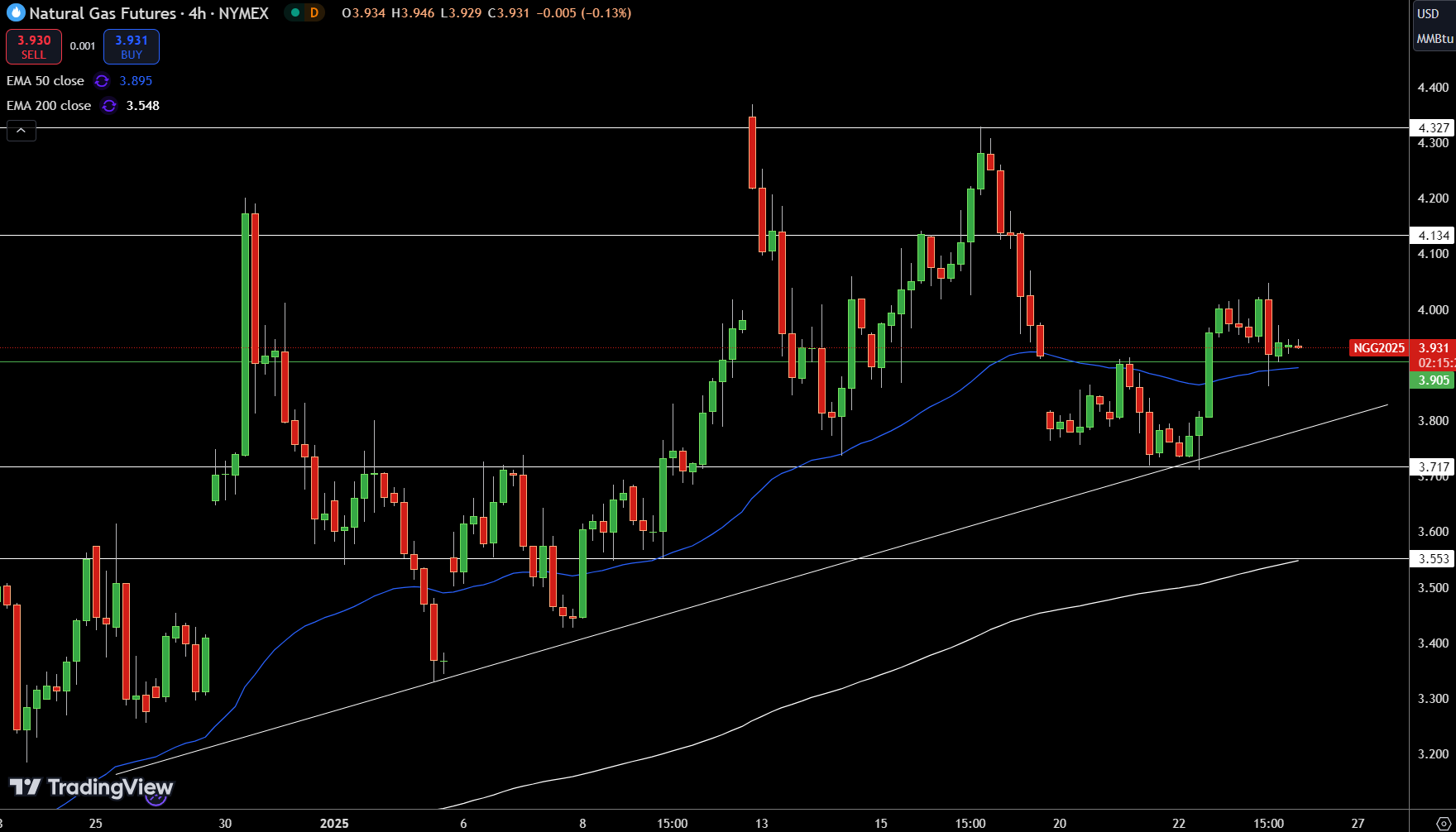Click the EMA 200 value 3.548
This screenshot has width=1456, height=832.
coord(143,106)
